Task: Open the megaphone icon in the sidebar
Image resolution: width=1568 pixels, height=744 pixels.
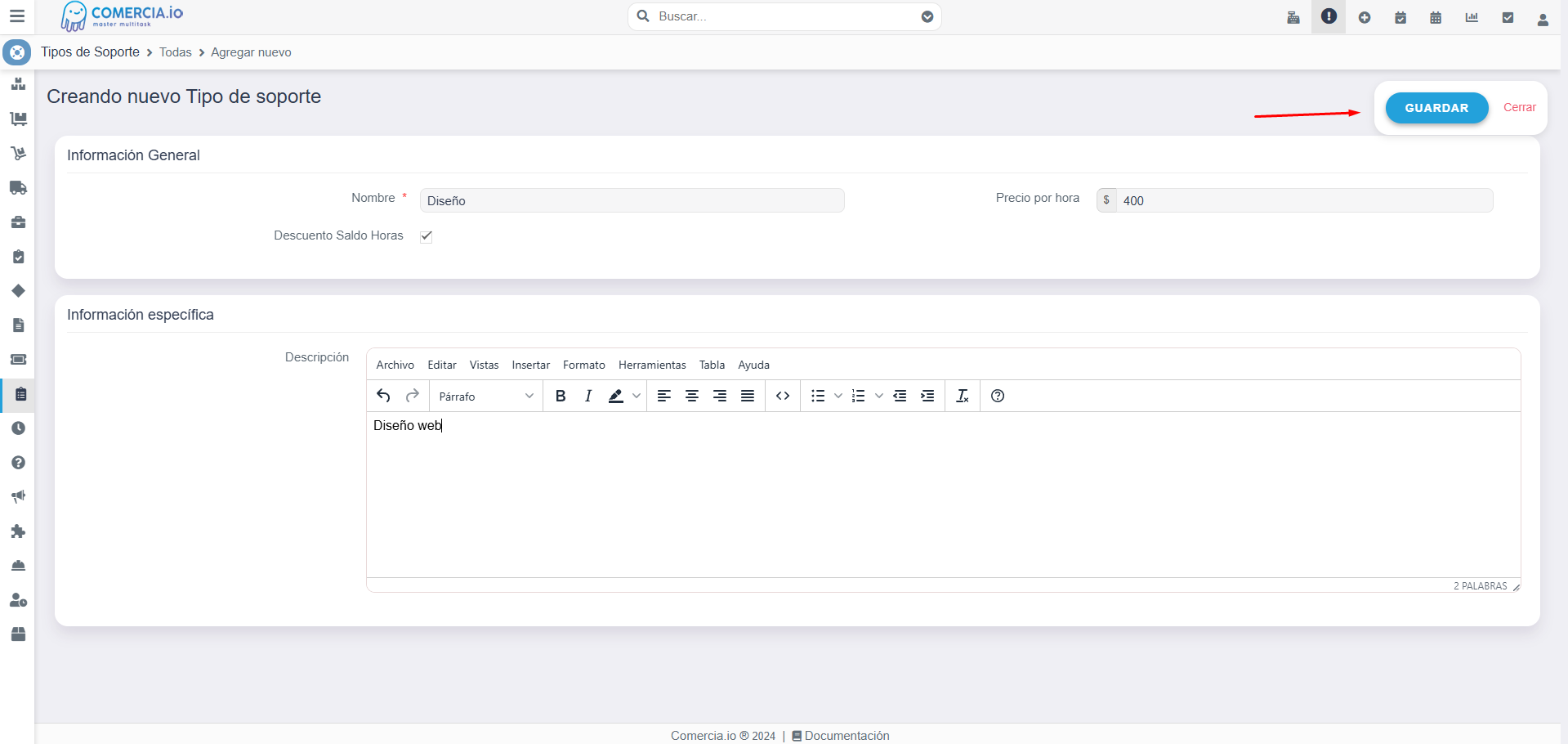Action: pyautogui.click(x=18, y=497)
